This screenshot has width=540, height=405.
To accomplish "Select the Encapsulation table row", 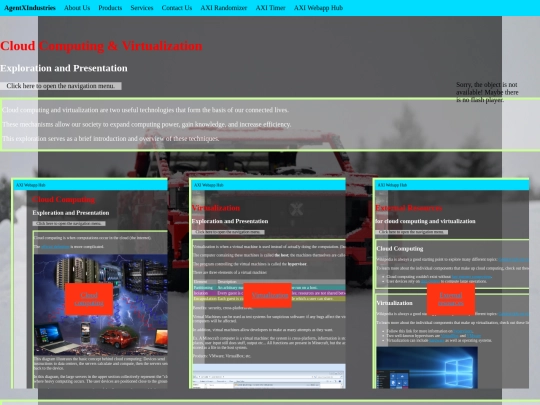I will [269, 299].
